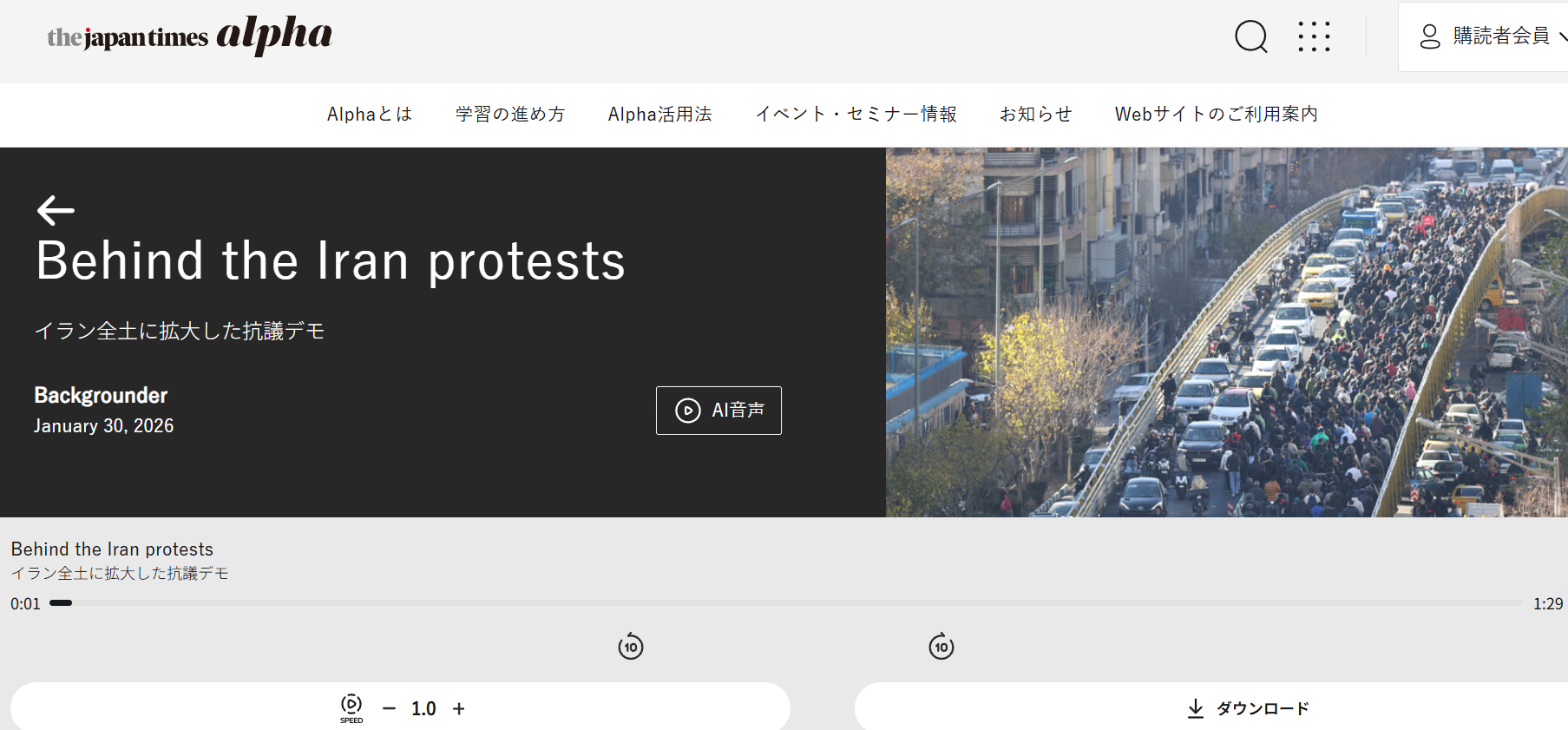Click the 0:01 elapsed time text
This screenshot has width=1568, height=730.
point(25,603)
